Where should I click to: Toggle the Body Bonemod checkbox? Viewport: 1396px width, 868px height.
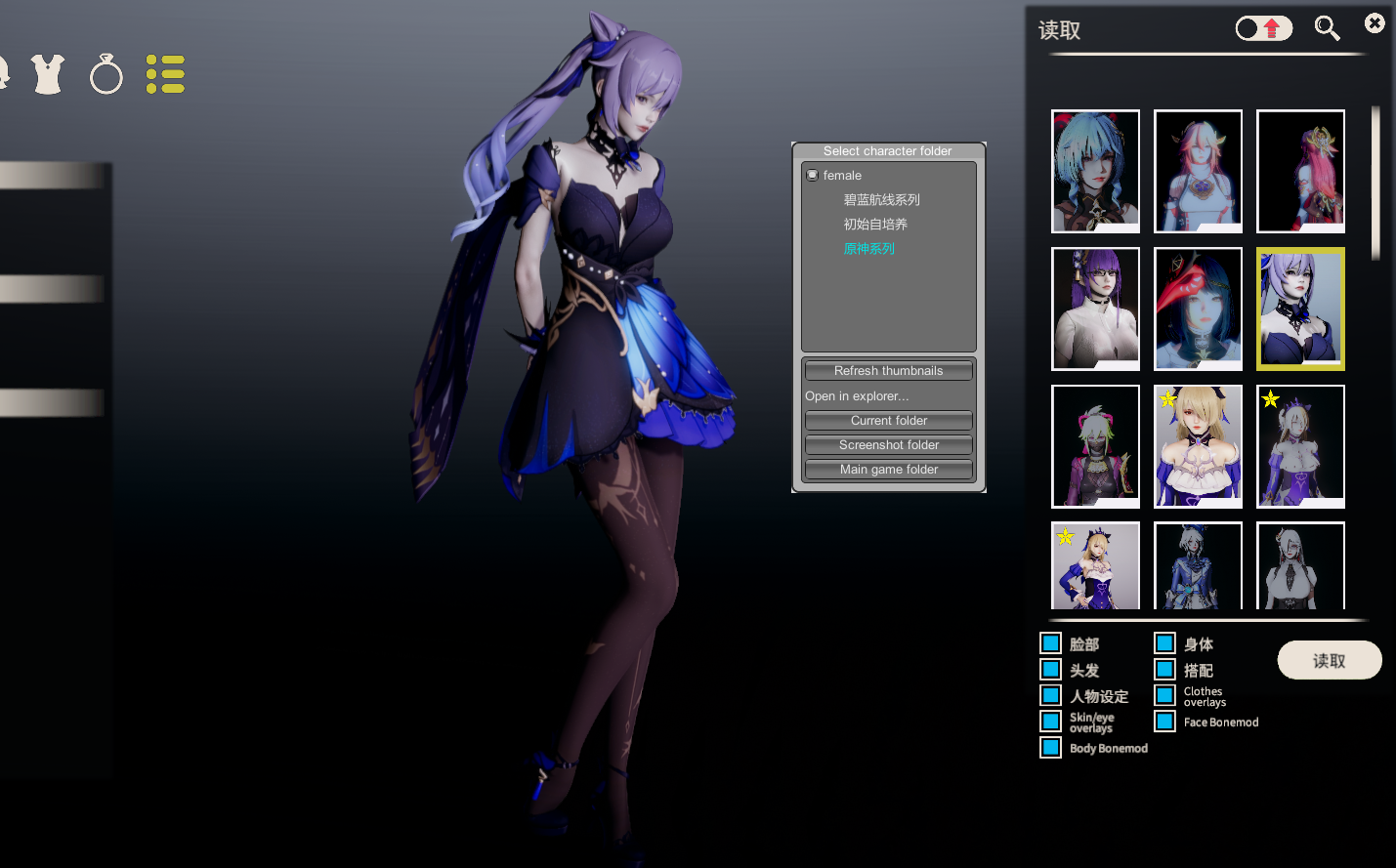[1051, 748]
